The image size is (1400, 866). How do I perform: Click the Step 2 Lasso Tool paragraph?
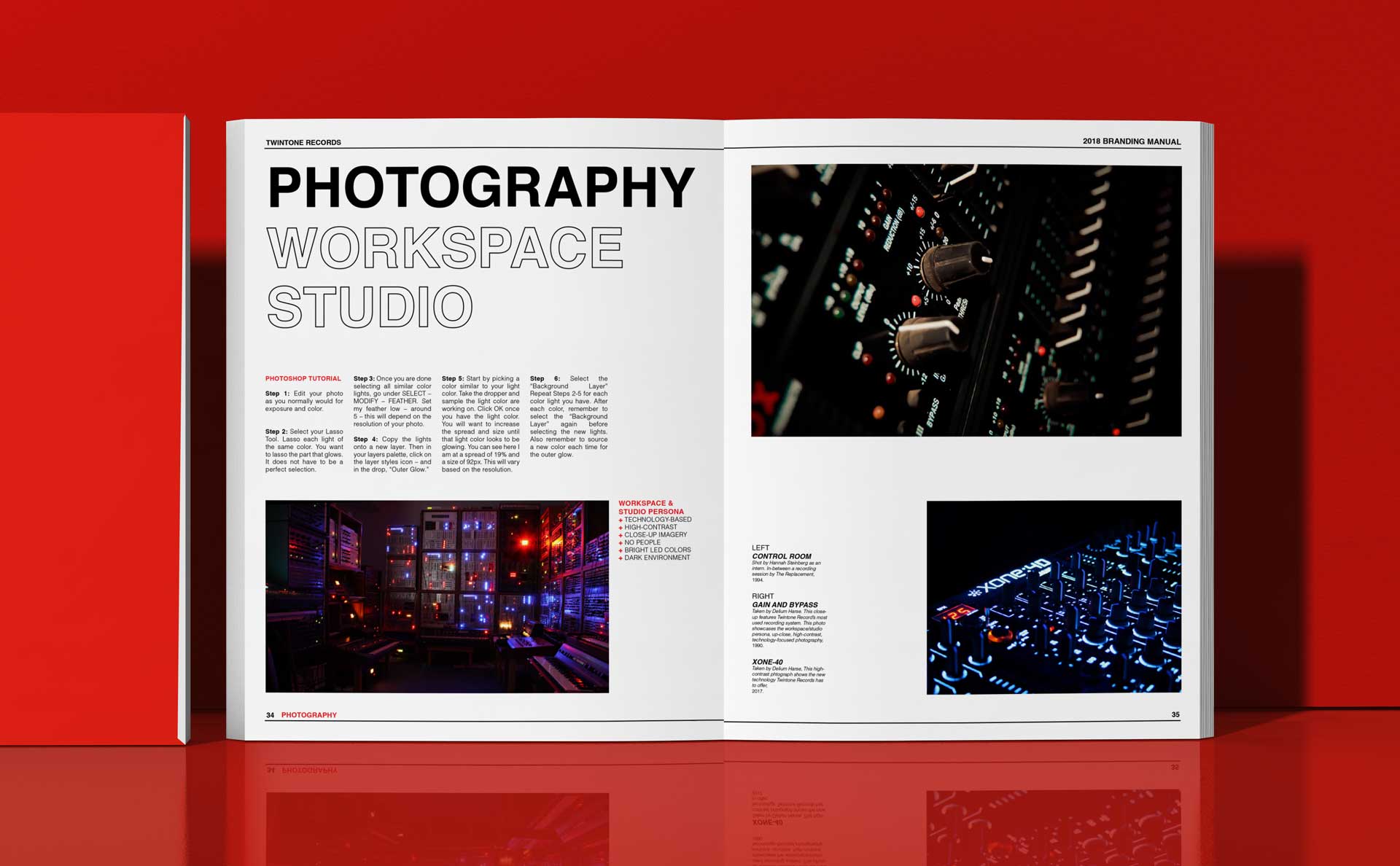pyautogui.click(x=304, y=450)
